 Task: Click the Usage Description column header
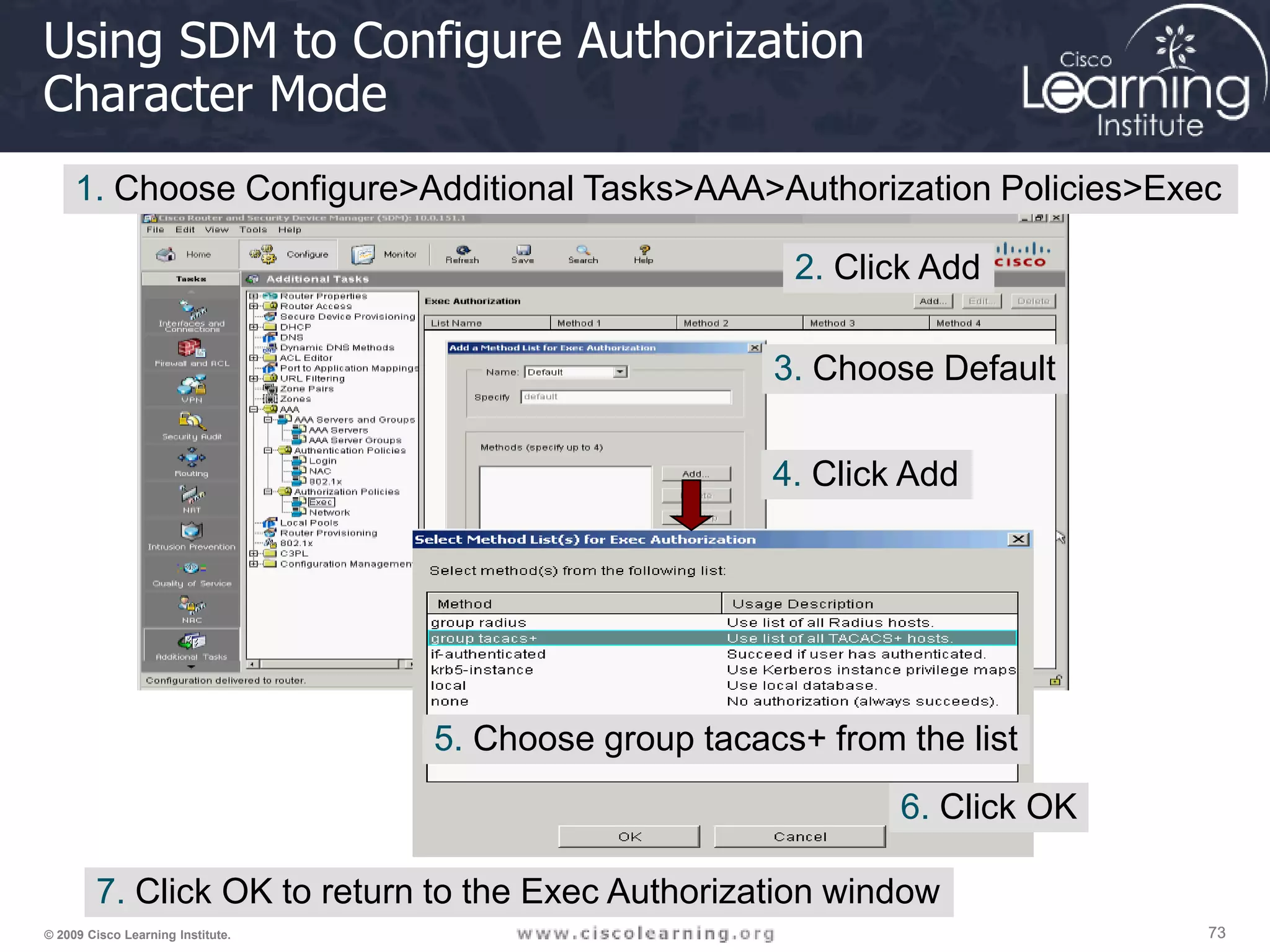click(869, 604)
